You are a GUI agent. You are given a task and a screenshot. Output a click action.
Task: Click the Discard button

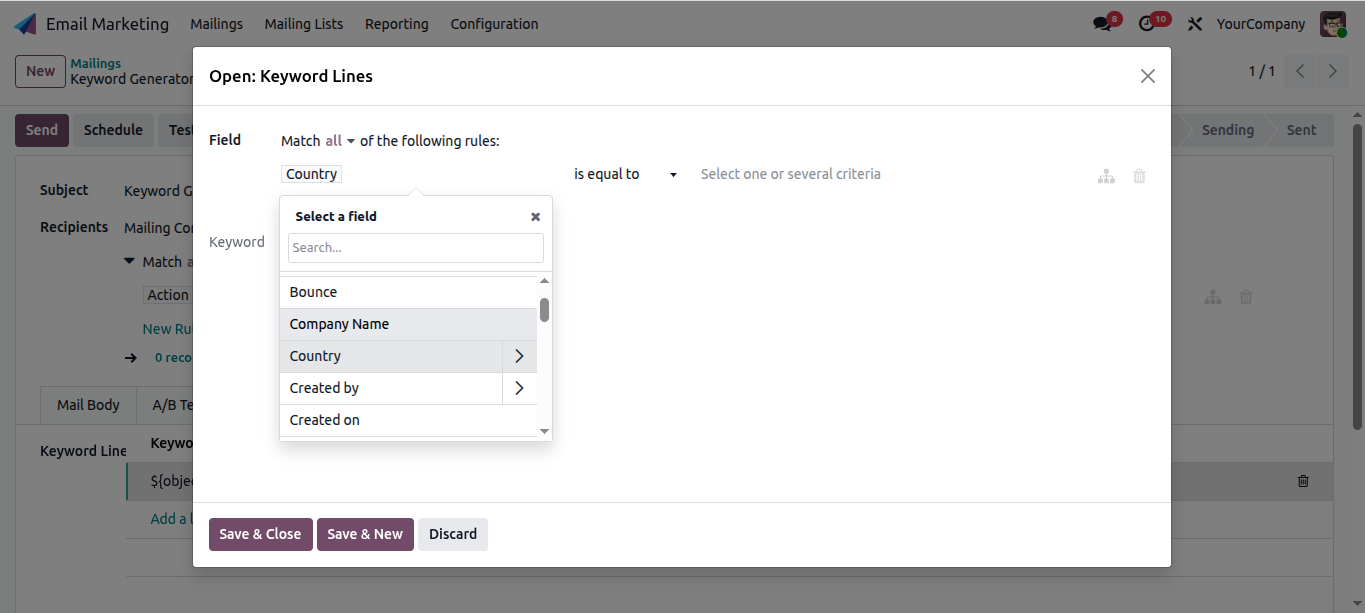453,534
